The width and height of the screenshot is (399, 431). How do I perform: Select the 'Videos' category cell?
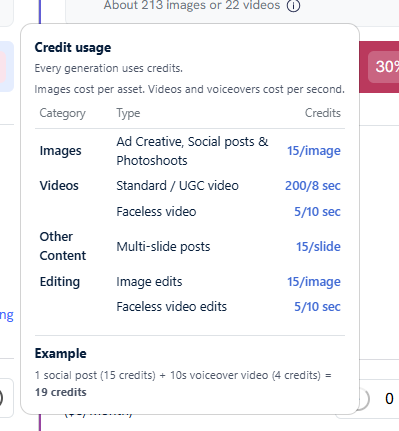(x=59, y=186)
